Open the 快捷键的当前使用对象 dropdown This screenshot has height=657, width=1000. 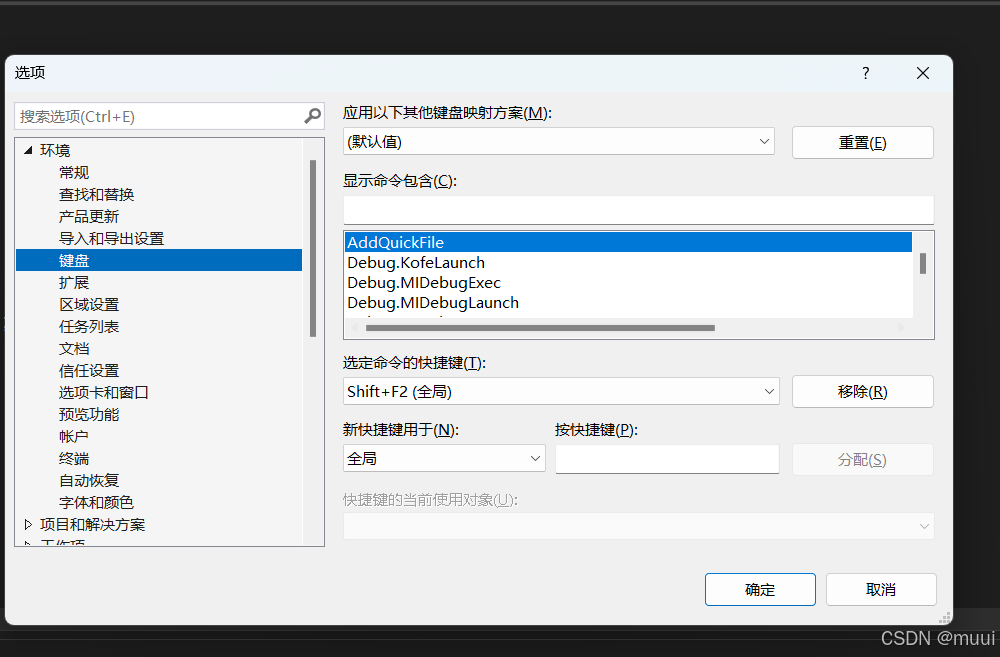tap(638, 526)
